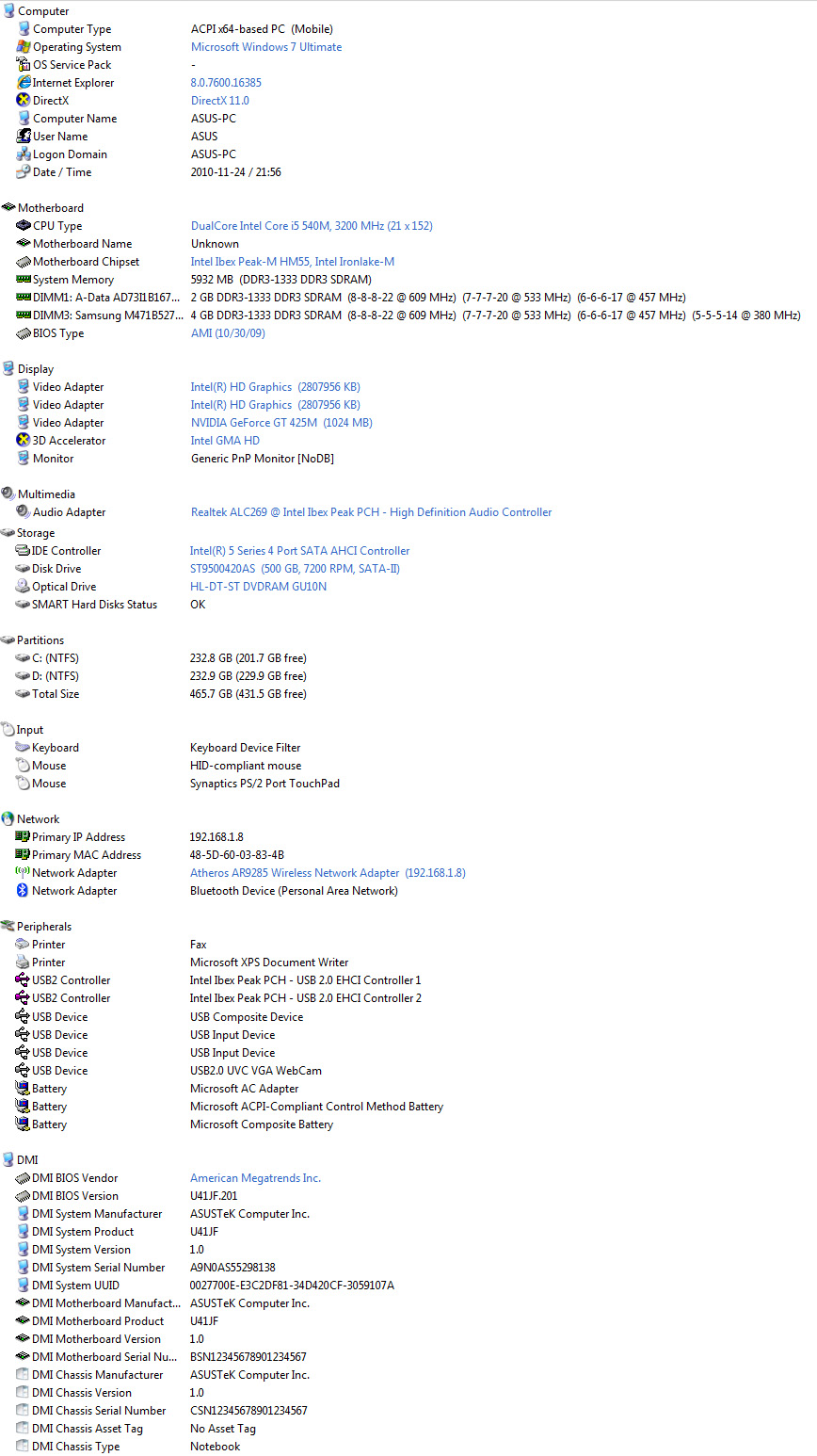Open NVIDIA GeForce GT 425M link
Screen dimensions: 817x1456
pos(281,423)
